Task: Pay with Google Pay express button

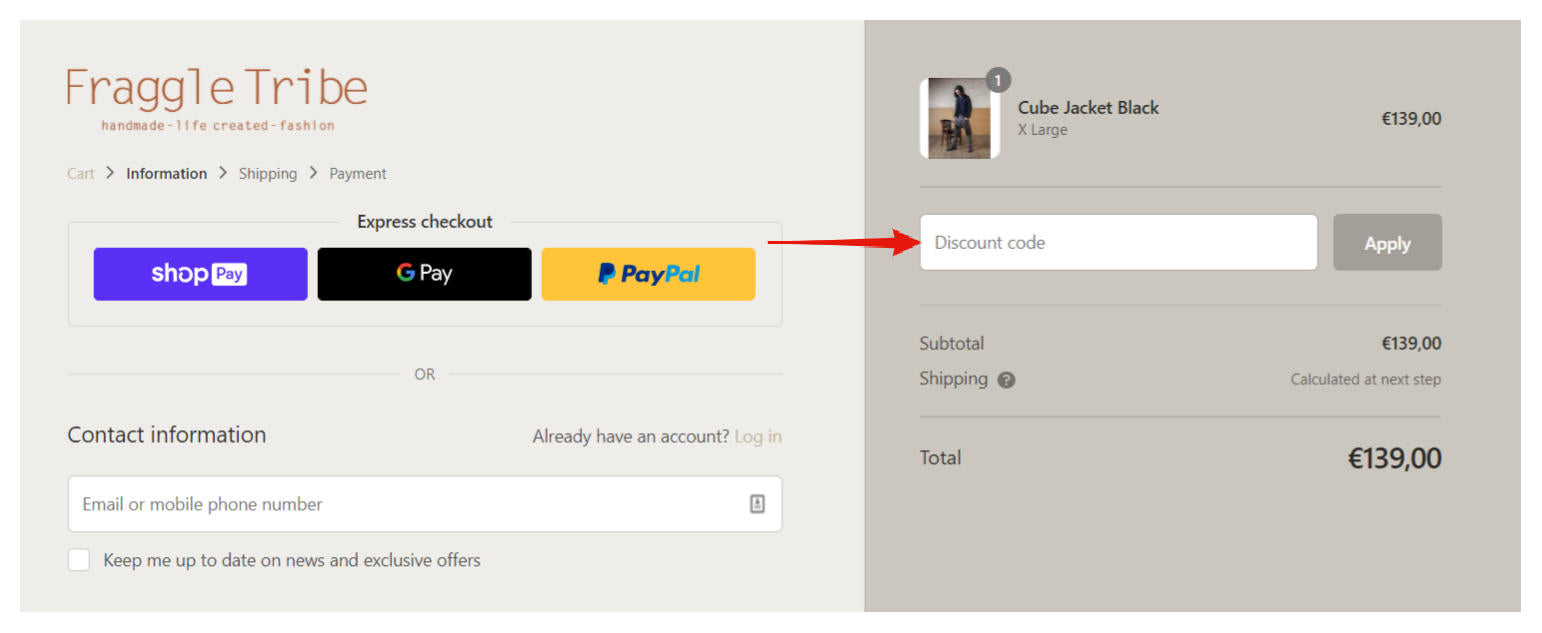Action: pyautogui.click(x=424, y=274)
